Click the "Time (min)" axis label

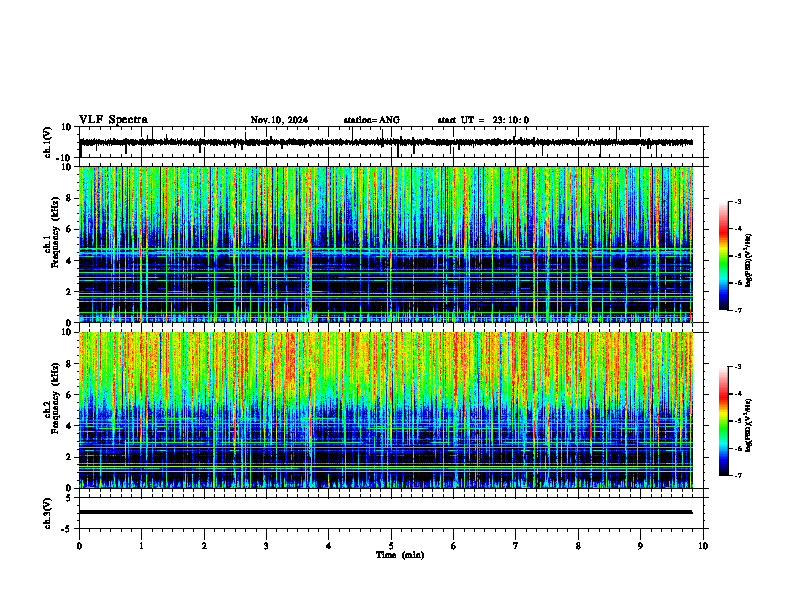(400, 555)
